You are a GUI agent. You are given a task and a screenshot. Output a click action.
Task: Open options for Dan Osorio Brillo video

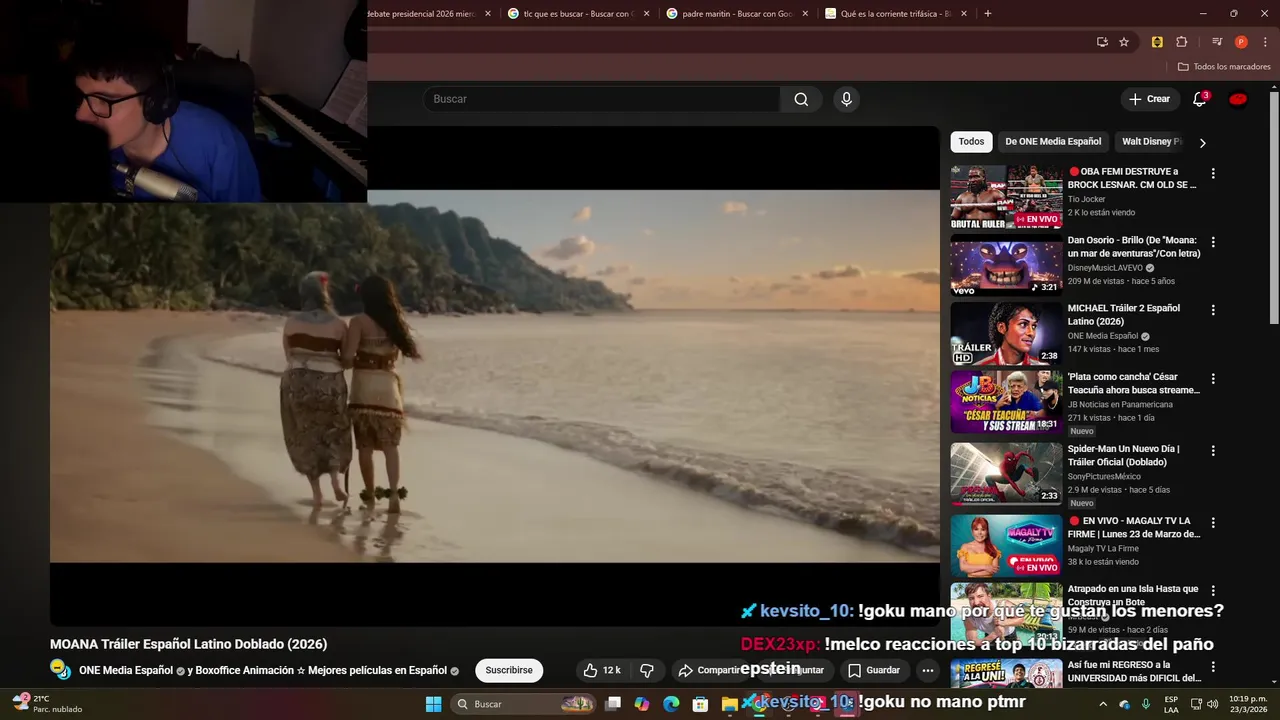click(1213, 242)
